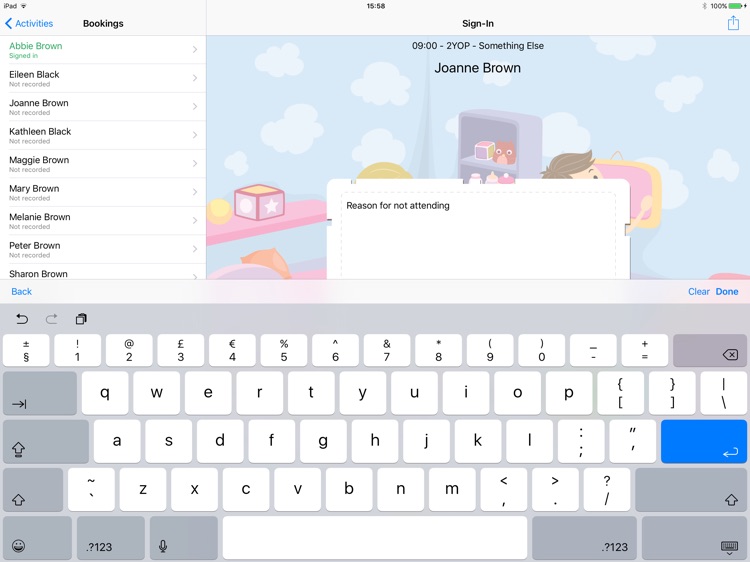Viewport: 750px width, 562px height.
Task: Tap chevron next to Peter Brown
Action: [195, 249]
